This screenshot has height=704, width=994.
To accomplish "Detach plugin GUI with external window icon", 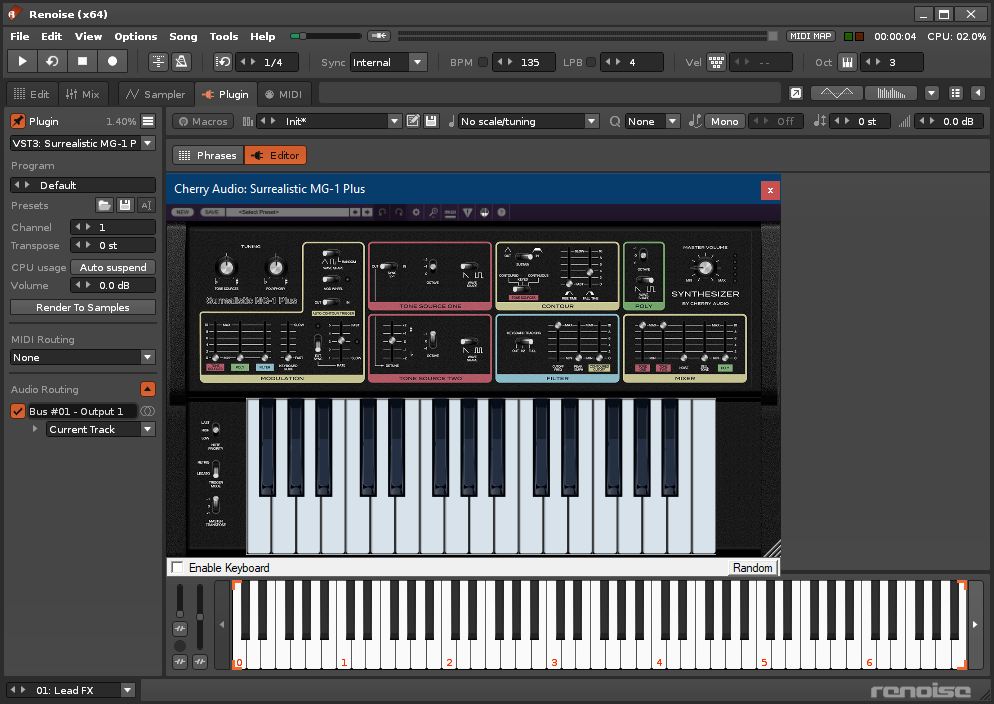I will [795, 93].
